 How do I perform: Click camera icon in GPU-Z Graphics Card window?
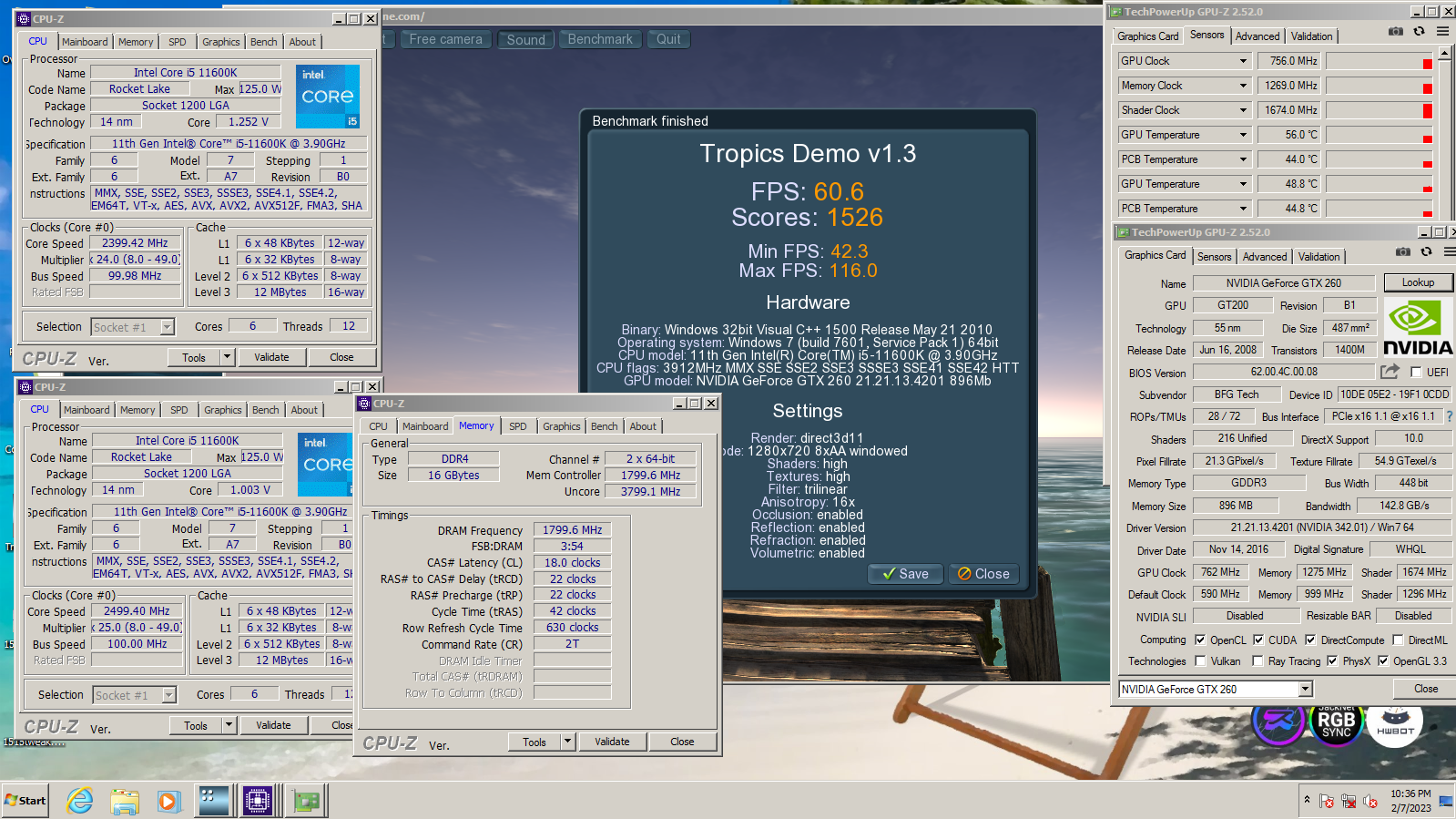coord(1403,251)
